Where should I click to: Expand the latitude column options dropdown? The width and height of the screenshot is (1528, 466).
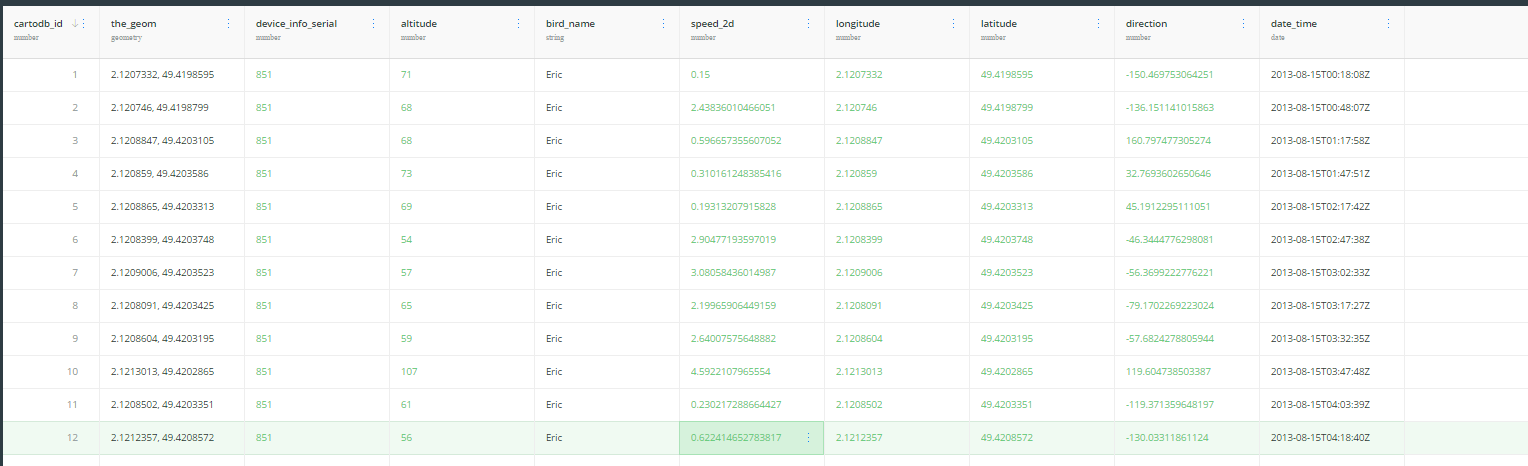pos(1098,24)
